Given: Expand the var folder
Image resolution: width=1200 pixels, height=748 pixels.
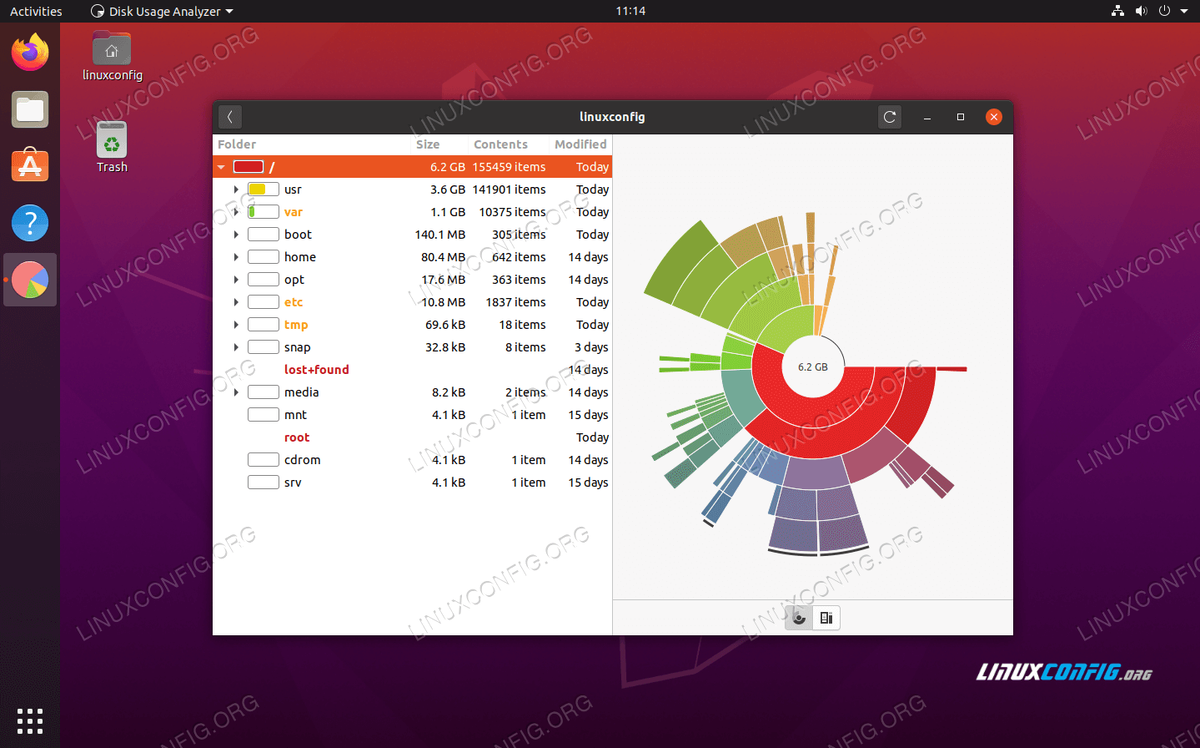Looking at the screenshot, I should pos(236,212).
